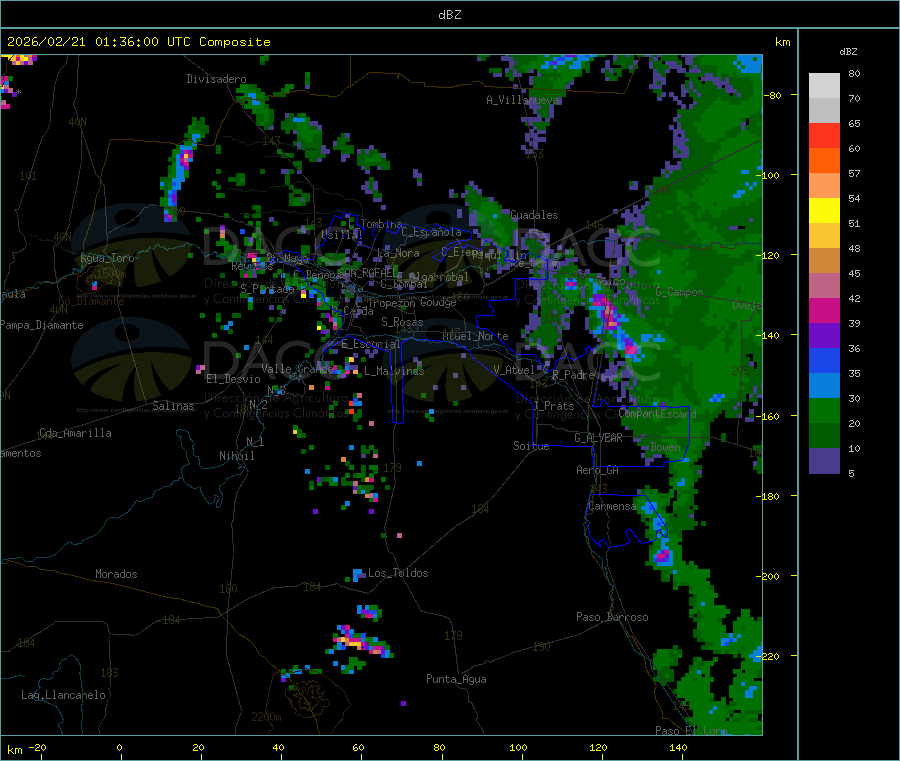Click the Atuel_Norte place label
The image size is (900, 761).
[475, 336]
